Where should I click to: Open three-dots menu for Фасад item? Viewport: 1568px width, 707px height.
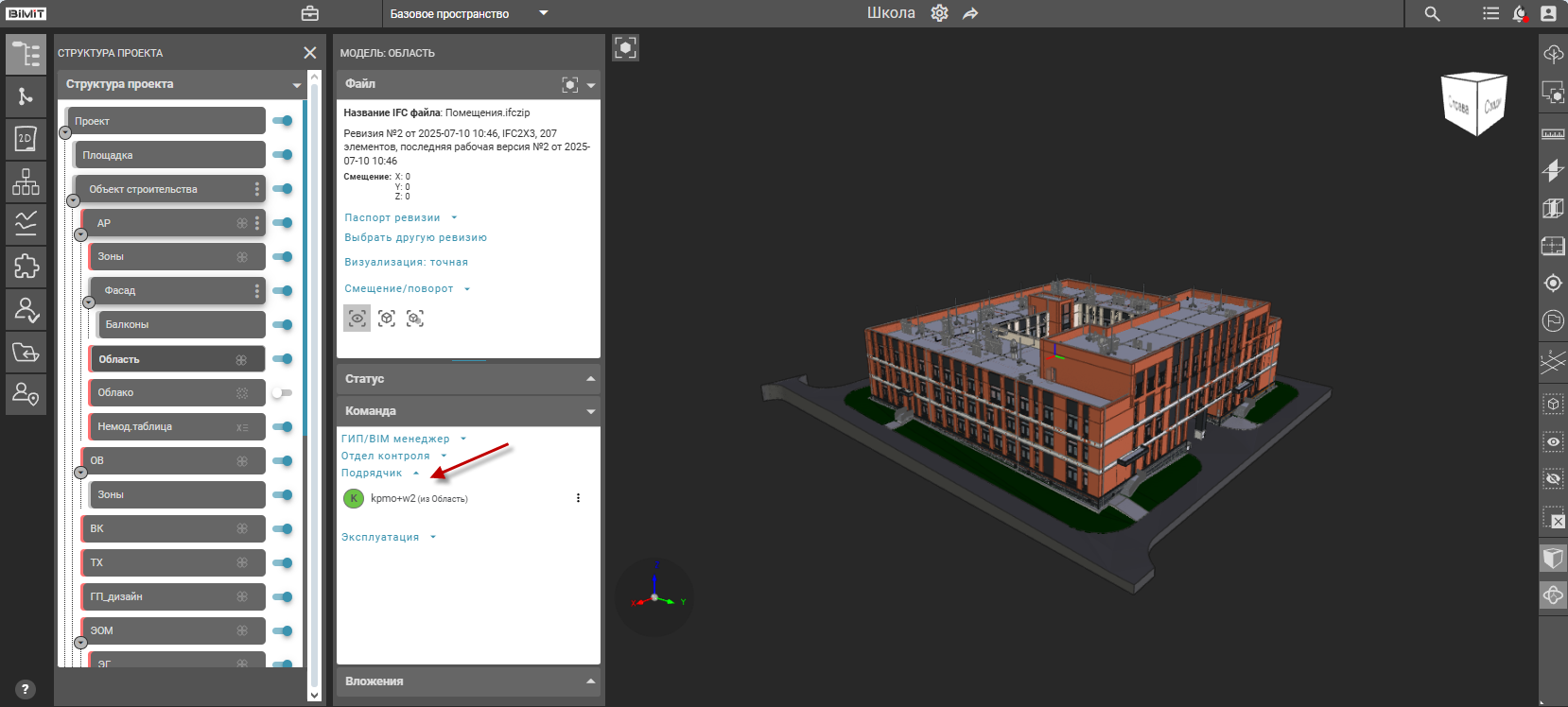pyautogui.click(x=257, y=291)
